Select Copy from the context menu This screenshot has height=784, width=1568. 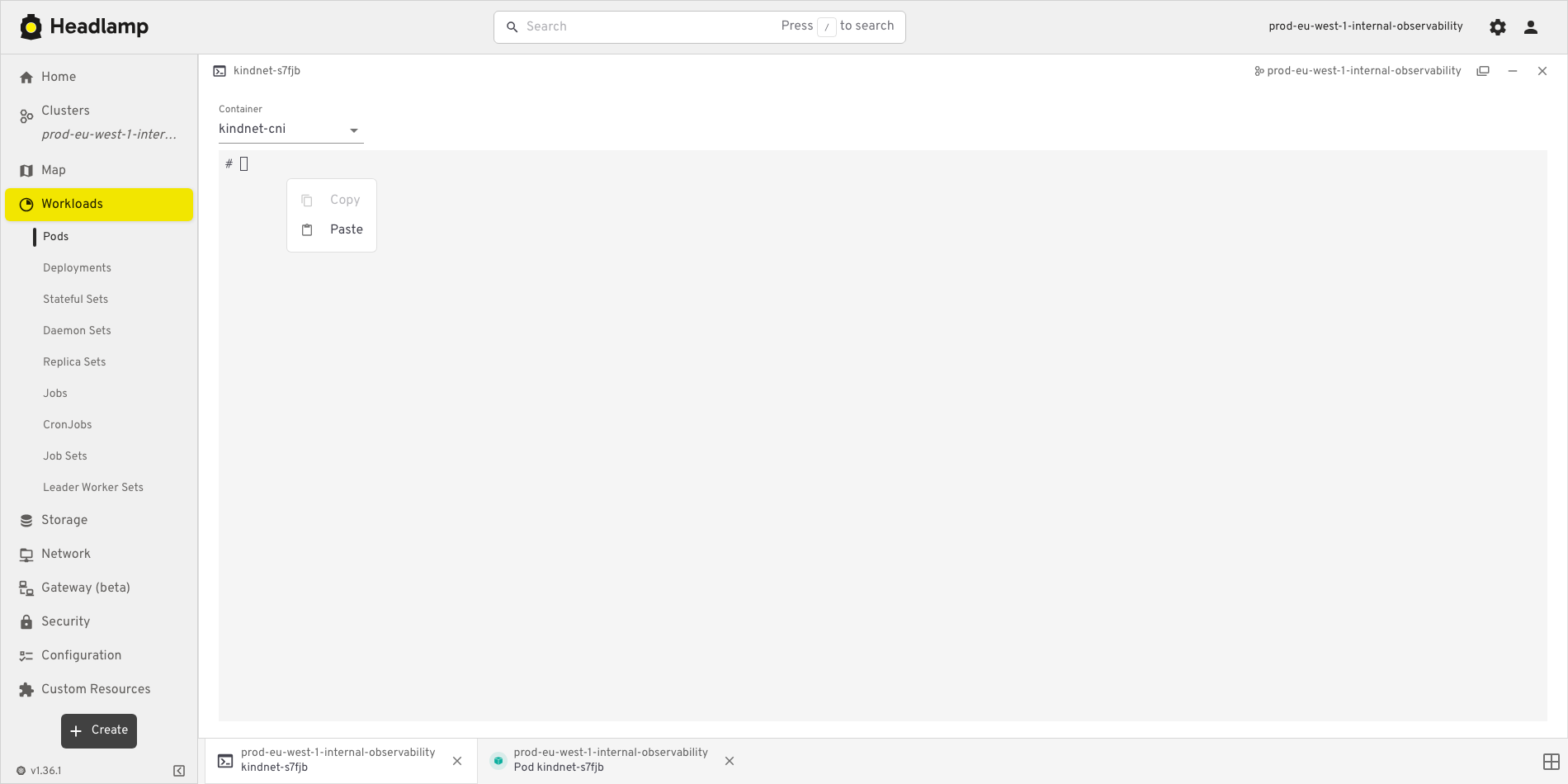[x=332, y=201]
